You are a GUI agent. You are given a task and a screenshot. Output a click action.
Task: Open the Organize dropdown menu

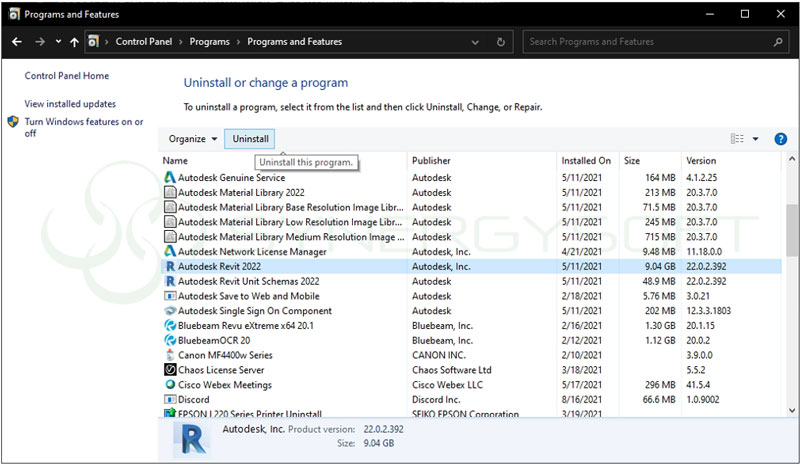point(193,139)
